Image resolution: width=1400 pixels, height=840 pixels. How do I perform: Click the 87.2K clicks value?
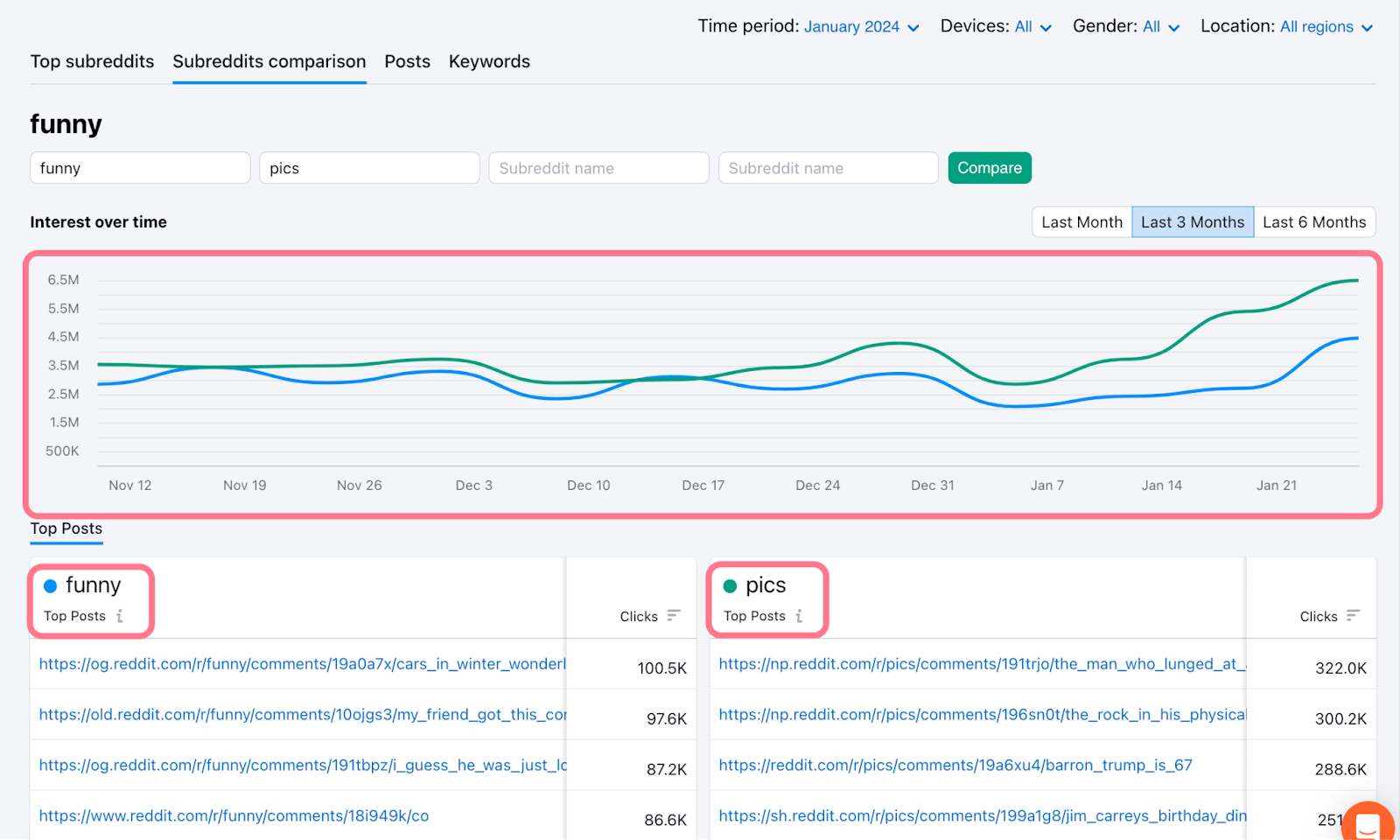(667, 770)
